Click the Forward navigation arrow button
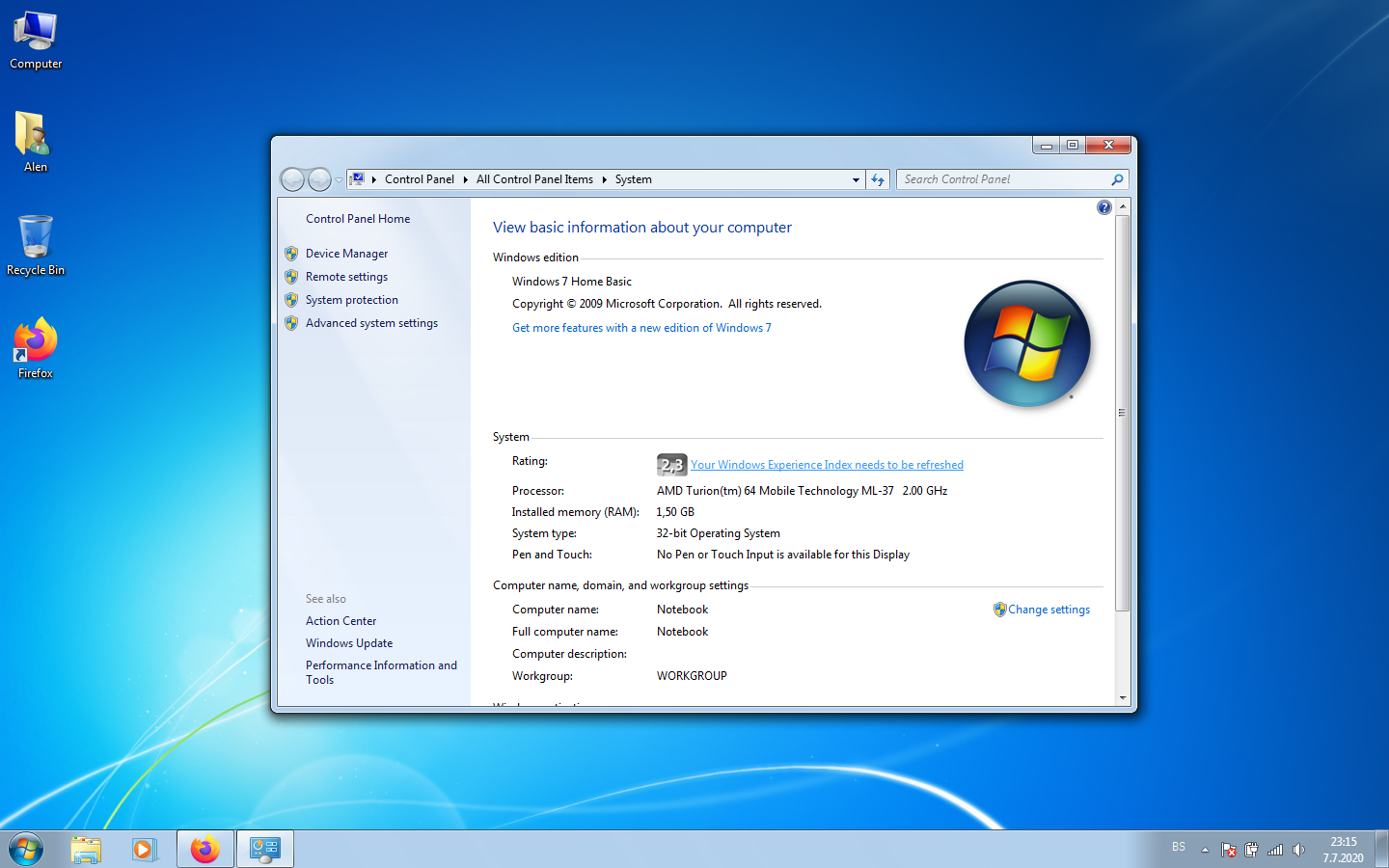Screen dimensions: 1389x868 point(319,179)
